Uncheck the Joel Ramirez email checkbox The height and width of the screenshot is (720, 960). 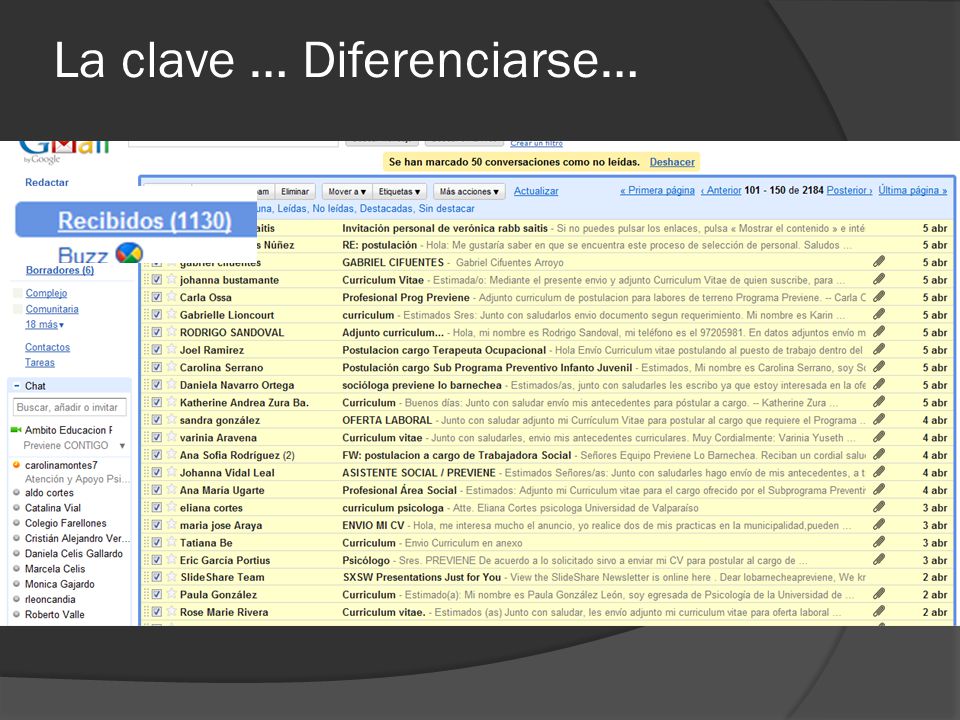pyautogui.click(x=157, y=350)
